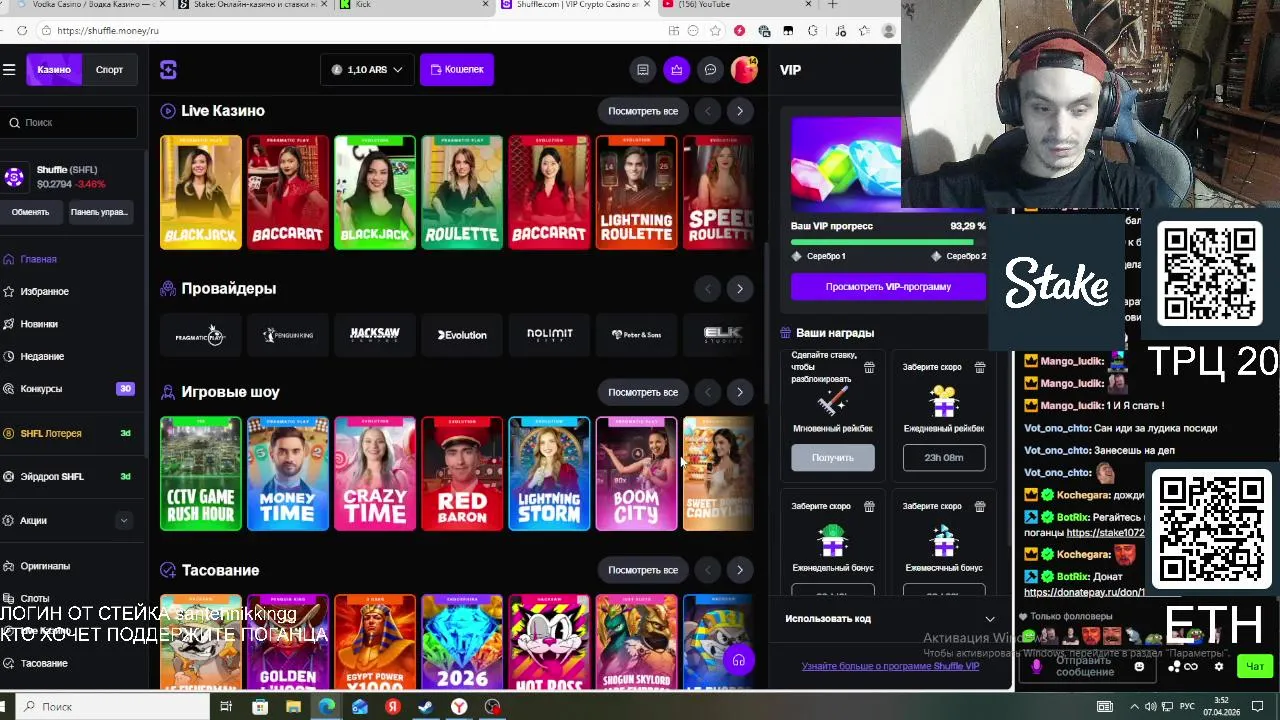
Task: Open the Money Time game thumbnail
Action: [x=288, y=473]
